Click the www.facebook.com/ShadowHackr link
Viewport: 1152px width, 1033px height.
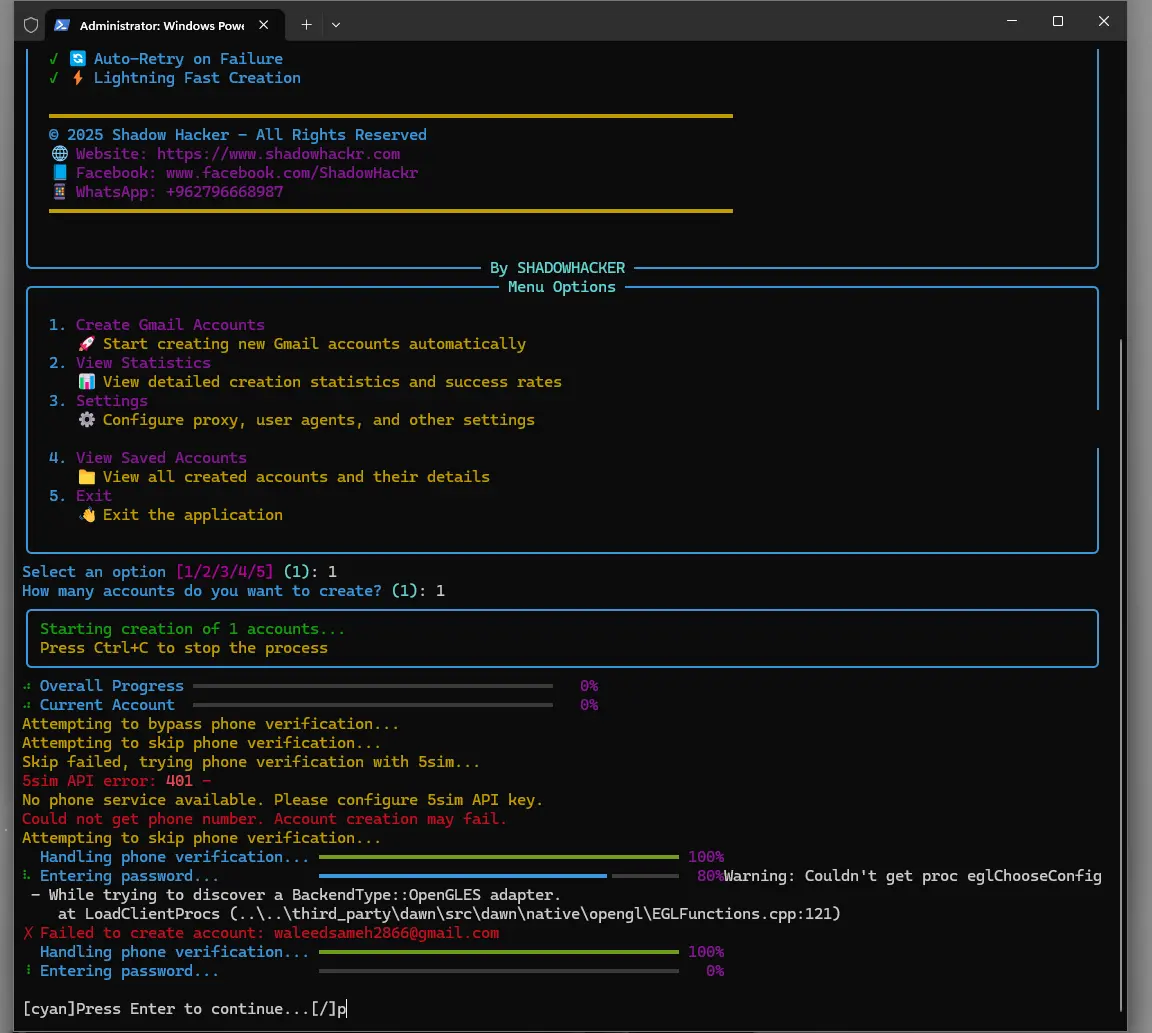tap(292, 173)
